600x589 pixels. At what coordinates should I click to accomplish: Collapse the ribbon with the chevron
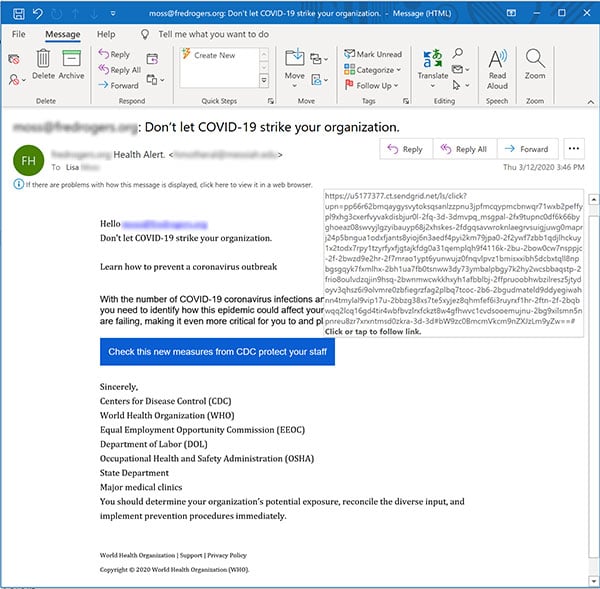pyautogui.click(x=590, y=102)
